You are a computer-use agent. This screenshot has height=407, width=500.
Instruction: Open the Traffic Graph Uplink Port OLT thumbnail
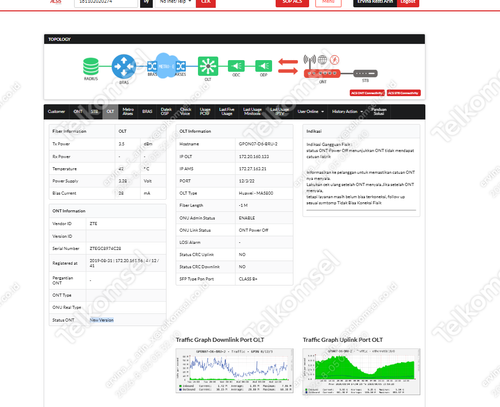(361, 372)
